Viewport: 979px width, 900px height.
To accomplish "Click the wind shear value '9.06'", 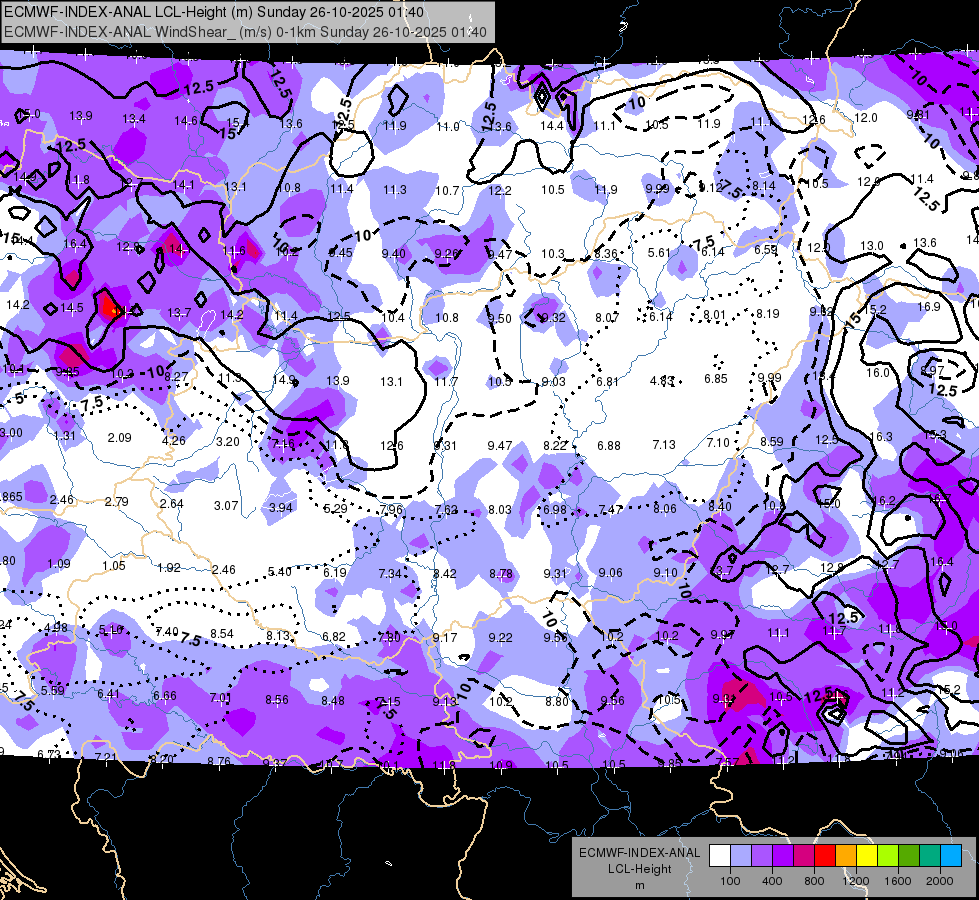I will pos(610,573).
